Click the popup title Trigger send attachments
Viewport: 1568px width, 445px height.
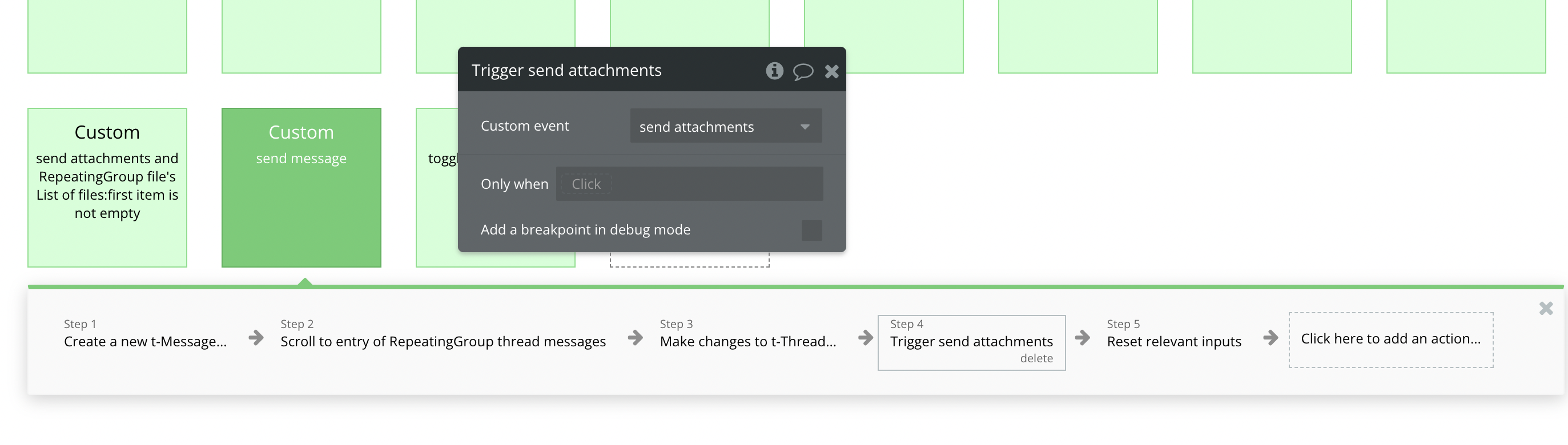pyautogui.click(x=566, y=70)
